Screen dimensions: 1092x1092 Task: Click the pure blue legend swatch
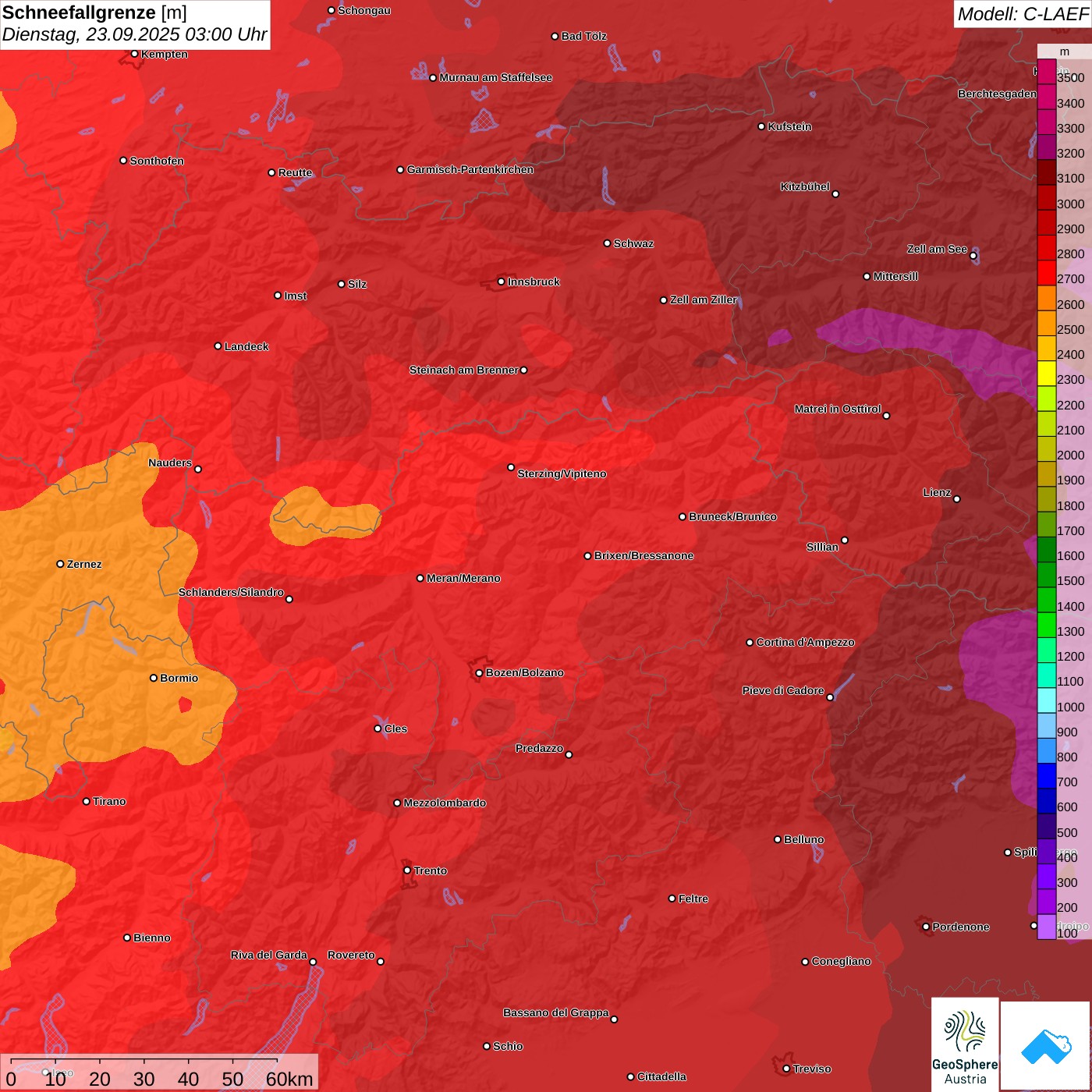tap(1046, 776)
